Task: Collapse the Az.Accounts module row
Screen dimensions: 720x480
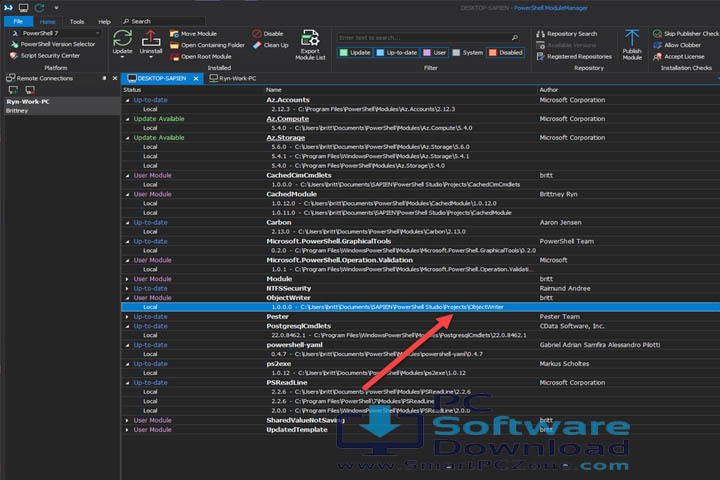Action: 127,100
